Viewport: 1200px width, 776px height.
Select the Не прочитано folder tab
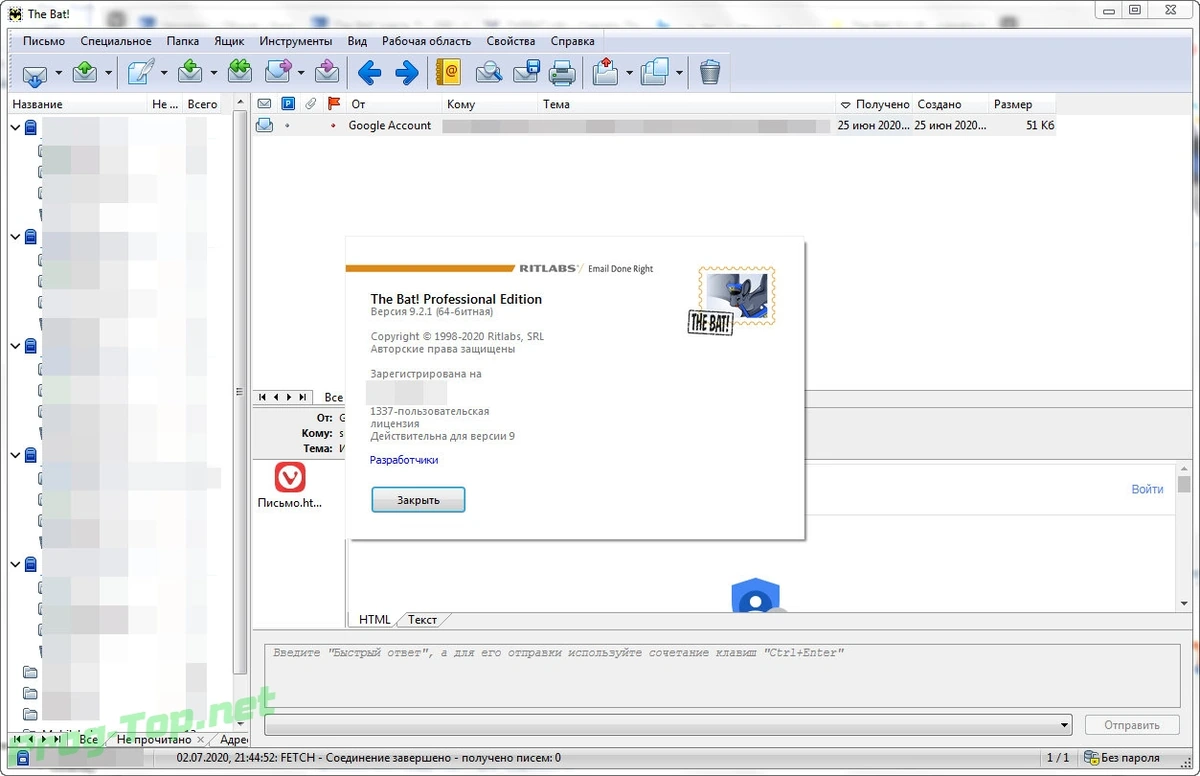point(154,740)
